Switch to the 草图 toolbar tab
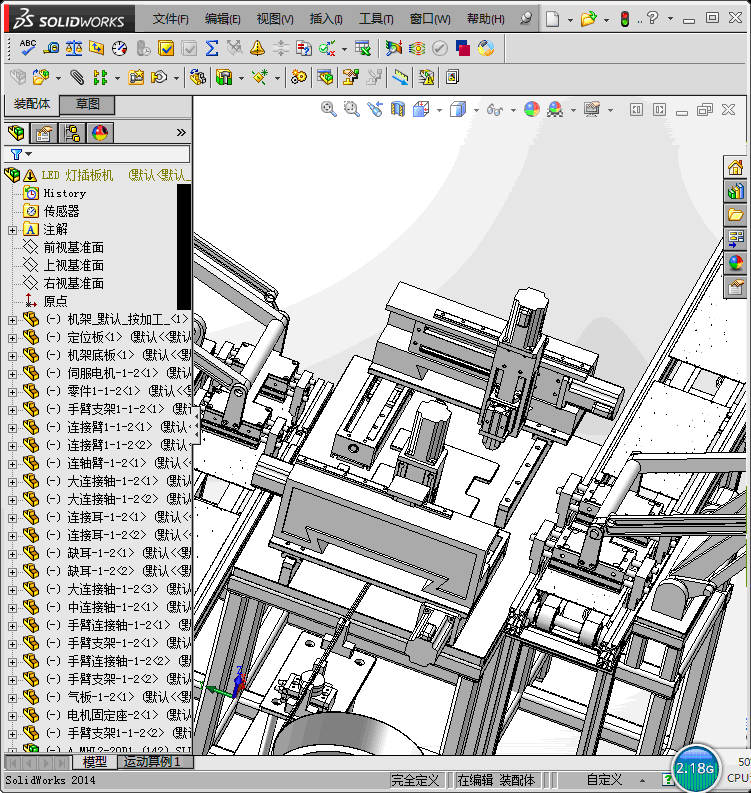751x793 pixels. click(87, 104)
